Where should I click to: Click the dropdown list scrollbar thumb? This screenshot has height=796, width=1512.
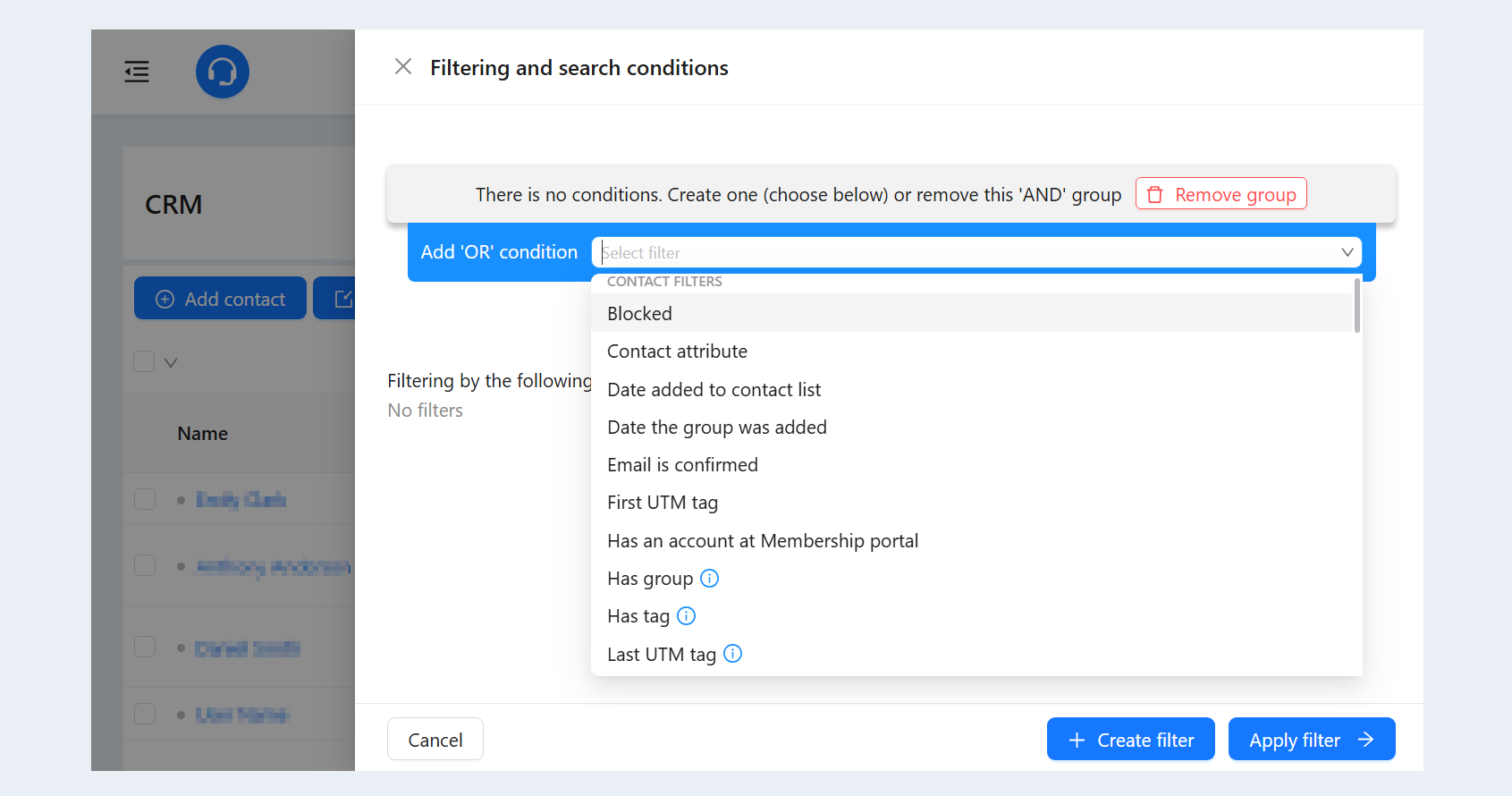pos(1357,305)
